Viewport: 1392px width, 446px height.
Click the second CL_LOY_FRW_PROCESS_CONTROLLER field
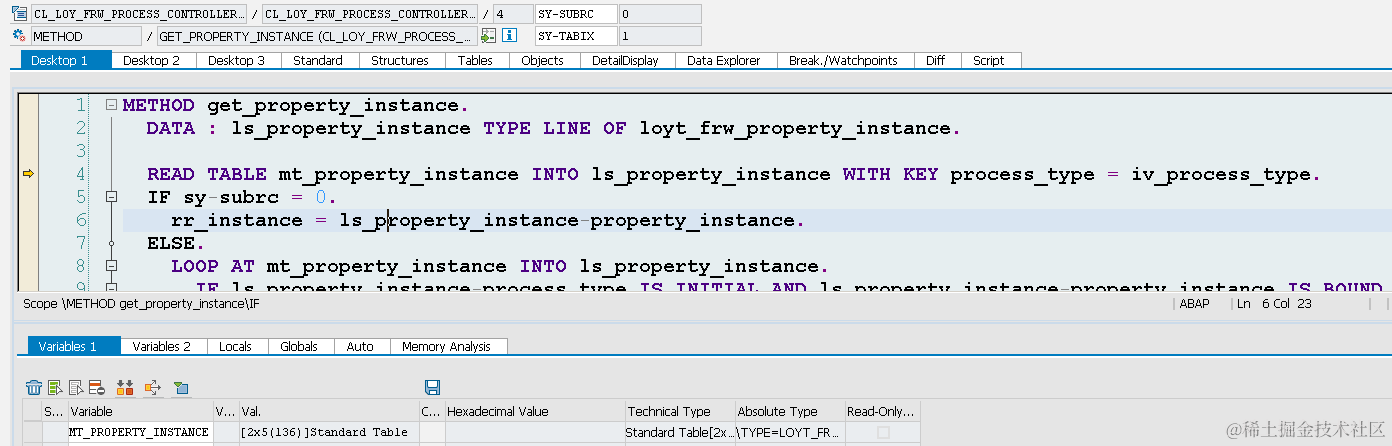pos(370,14)
